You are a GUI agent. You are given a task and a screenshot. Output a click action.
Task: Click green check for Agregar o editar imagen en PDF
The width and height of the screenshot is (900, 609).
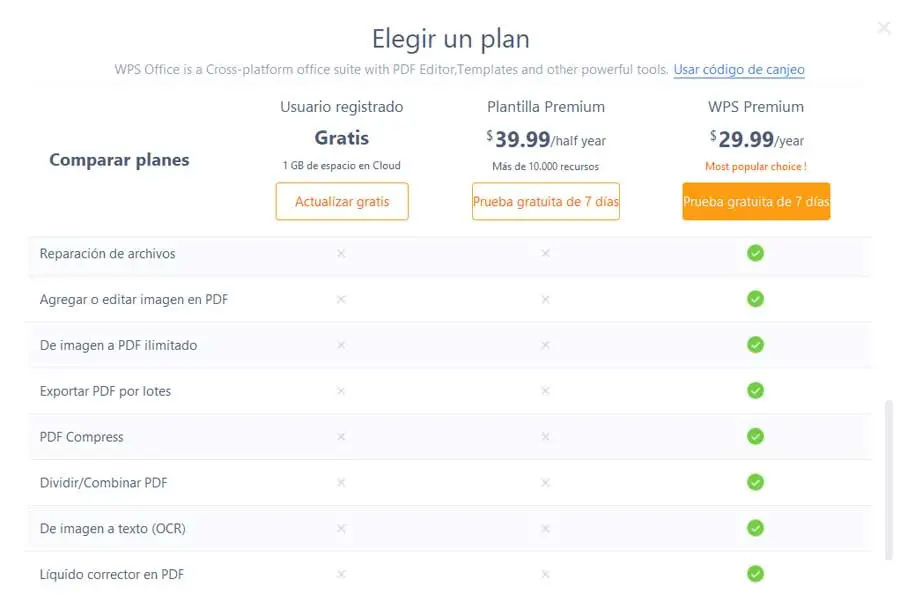click(x=755, y=299)
